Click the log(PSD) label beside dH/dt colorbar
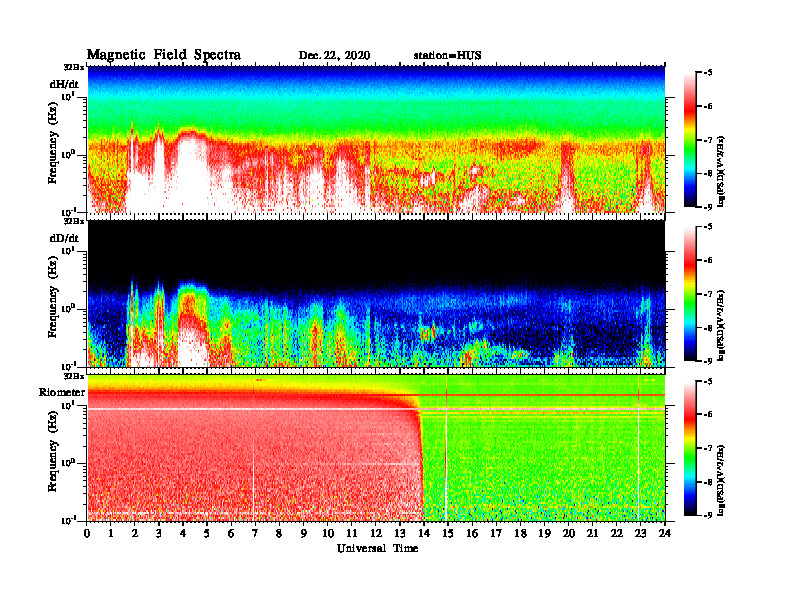 click(x=721, y=170)
